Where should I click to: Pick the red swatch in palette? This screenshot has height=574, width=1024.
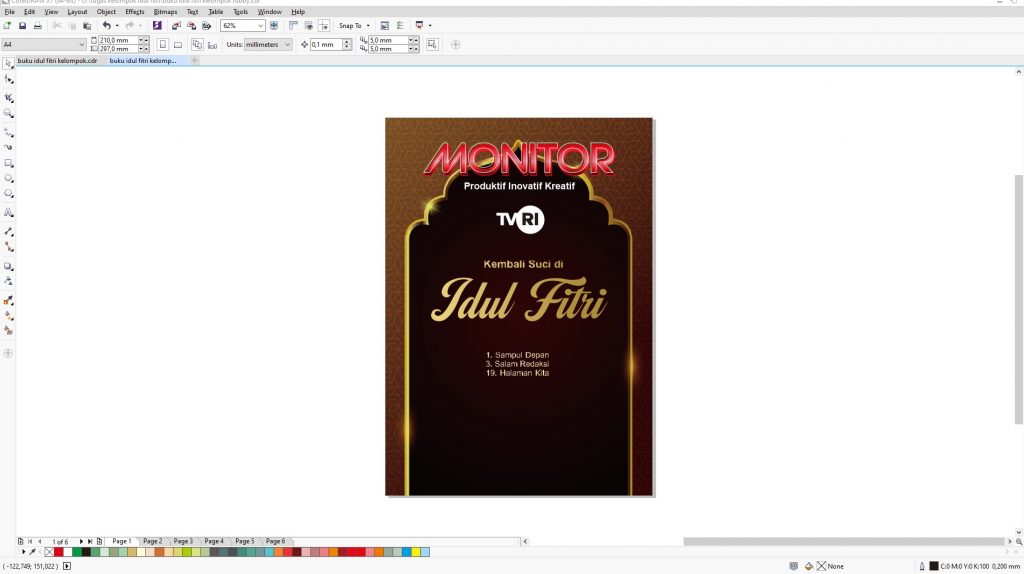click(x=58, y=552)
